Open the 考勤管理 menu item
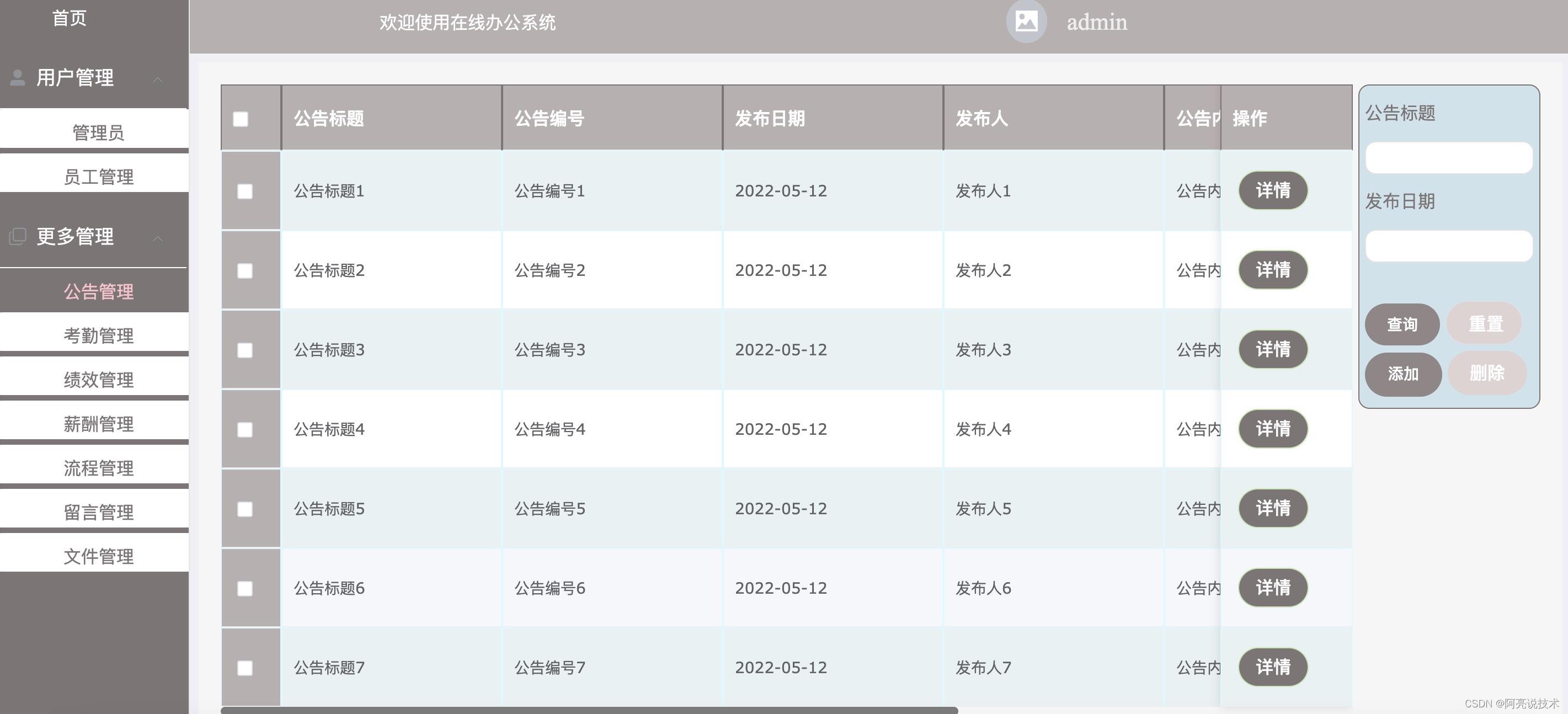This screenshot has height=714, width=1568. coord(98,335)
